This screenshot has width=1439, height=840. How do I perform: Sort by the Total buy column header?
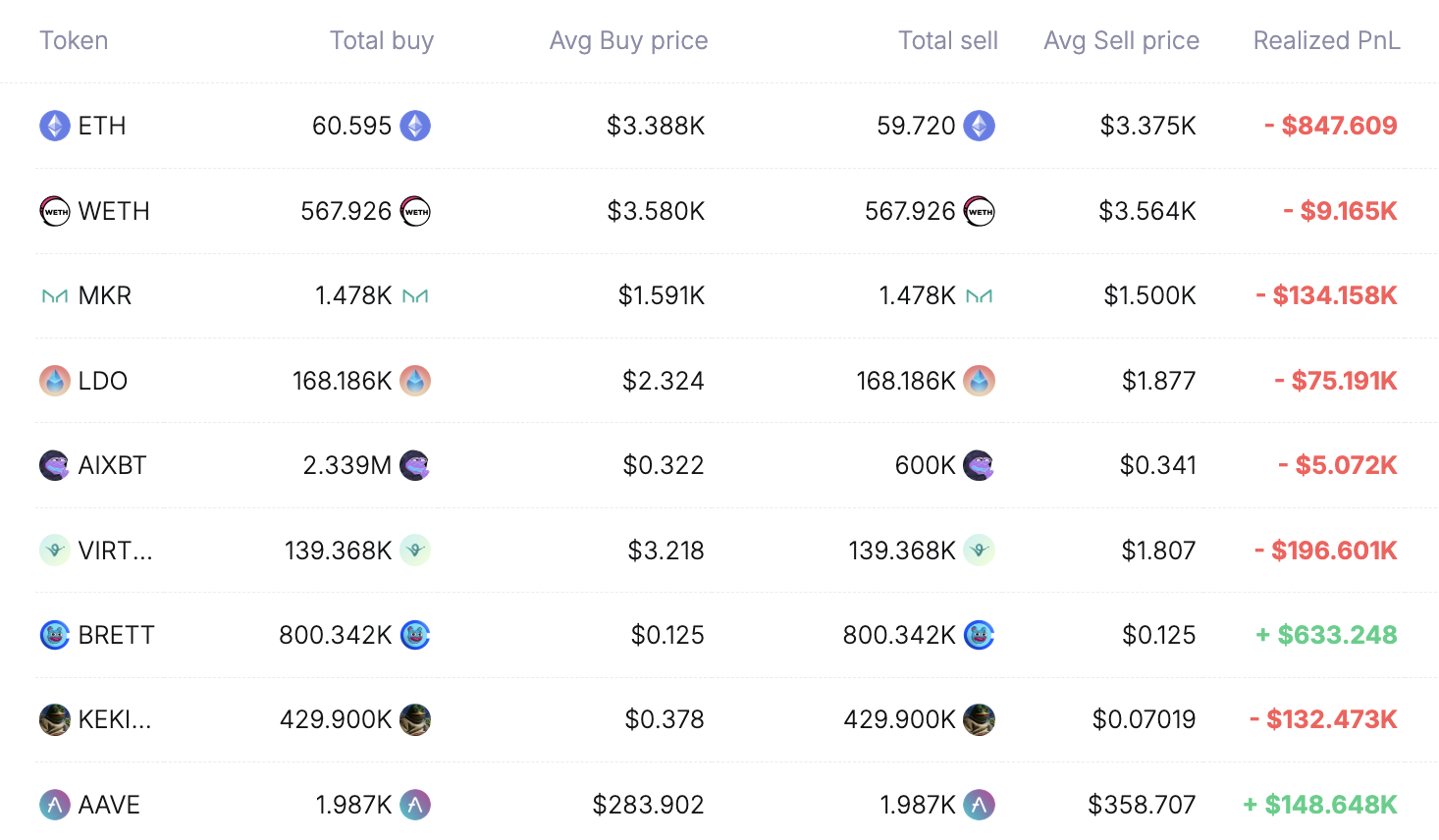381,40
